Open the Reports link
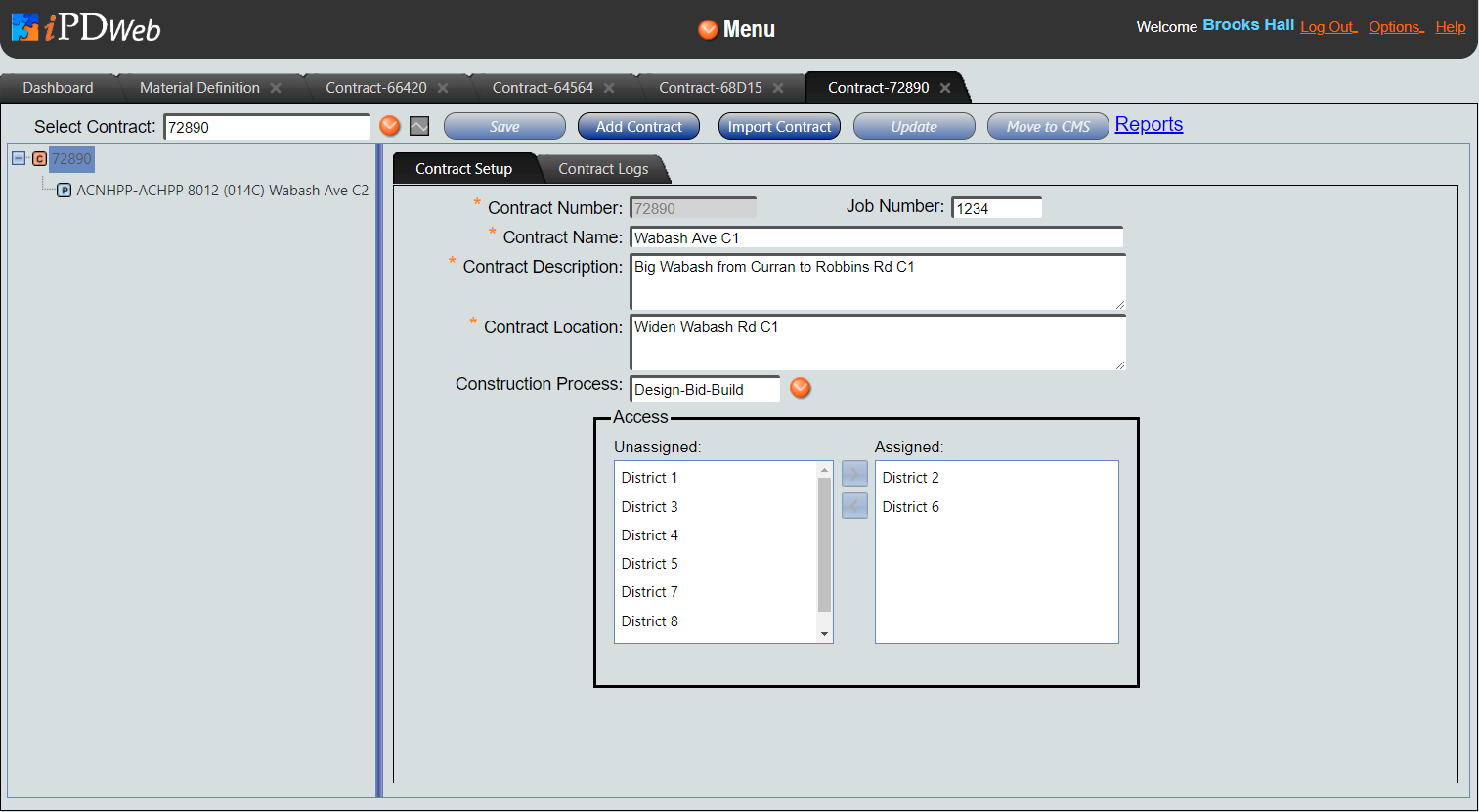This screenshot has width=1479, height=812. (1149, 124)
